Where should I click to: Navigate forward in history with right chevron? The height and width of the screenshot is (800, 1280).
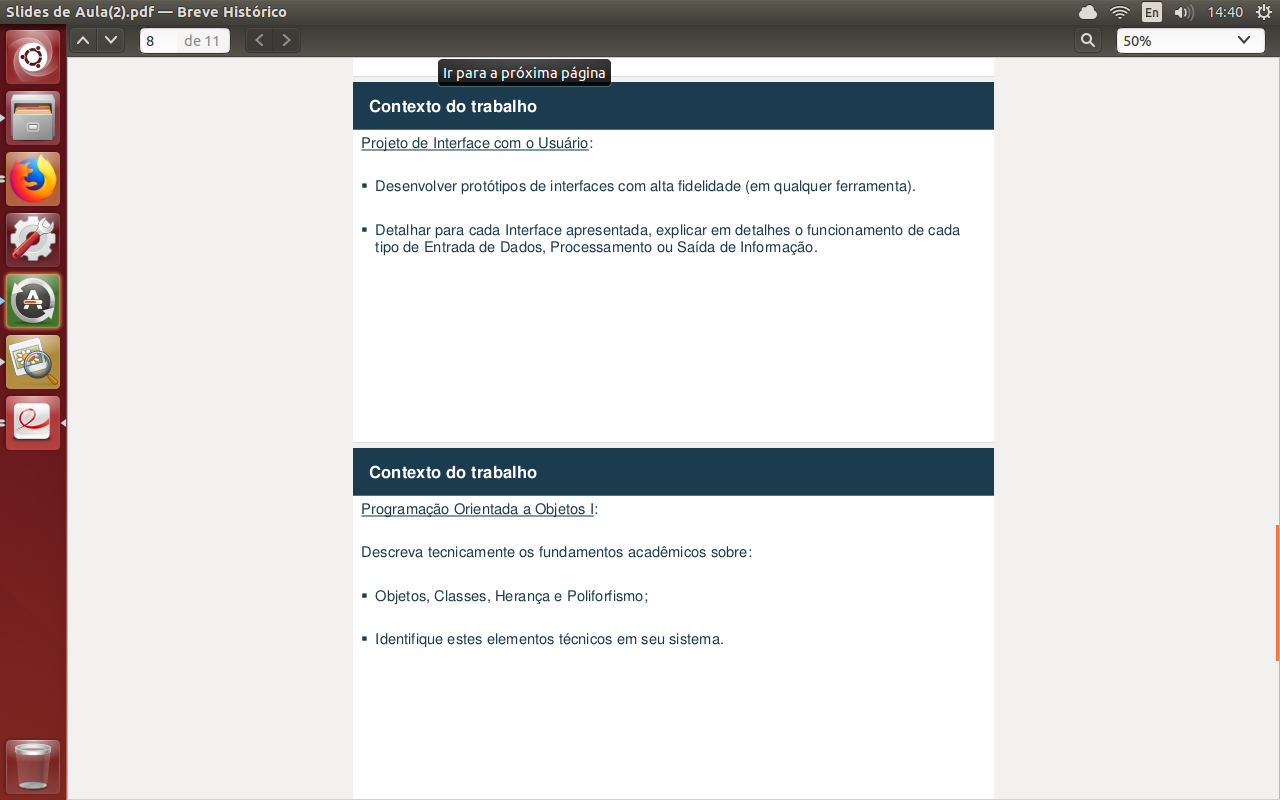coord(287,41)
